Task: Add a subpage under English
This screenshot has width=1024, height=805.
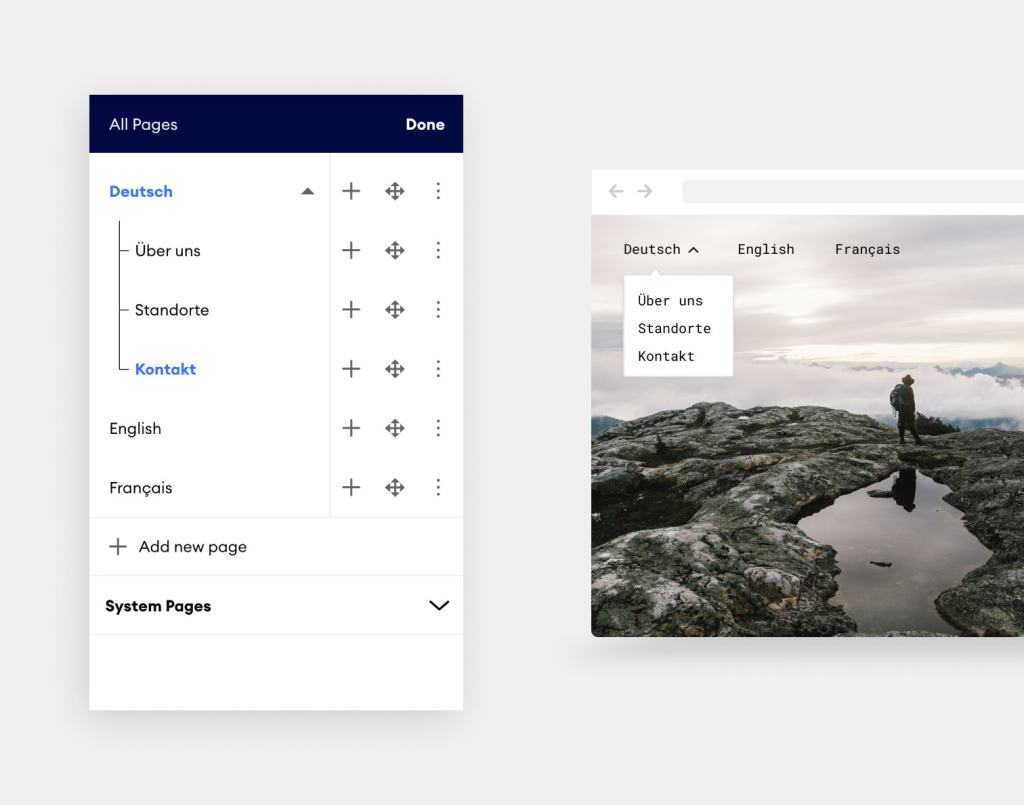Action: (351, 428)
